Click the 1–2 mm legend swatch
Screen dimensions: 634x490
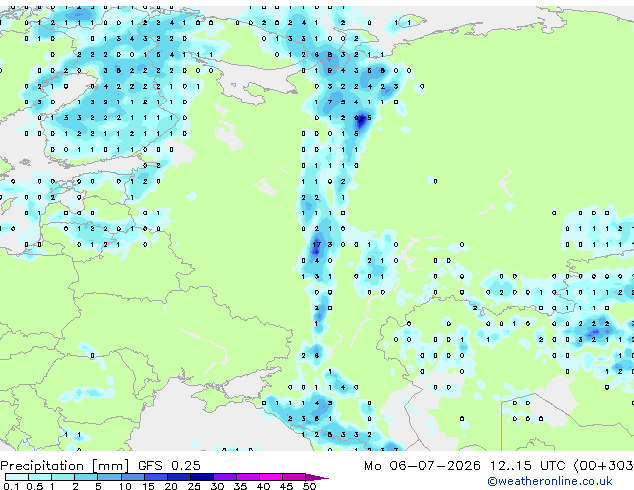point(63,477)
